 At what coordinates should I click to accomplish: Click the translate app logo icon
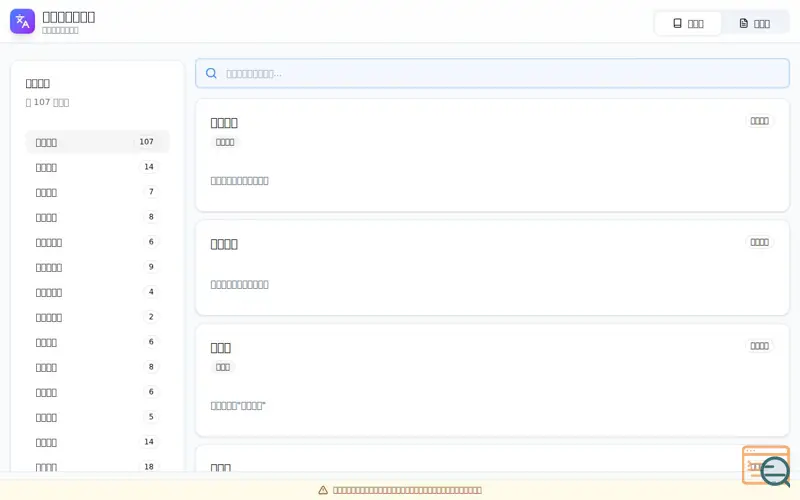click(x=22, y=21)
